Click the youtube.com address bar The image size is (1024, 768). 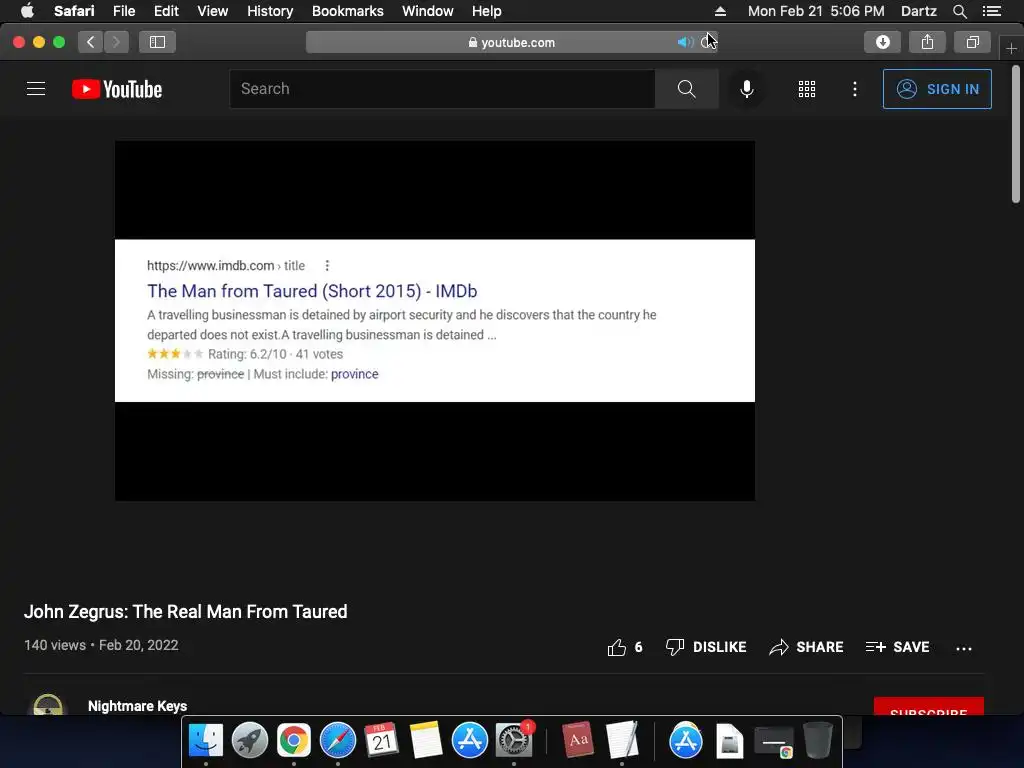click(x=511, y=42)
